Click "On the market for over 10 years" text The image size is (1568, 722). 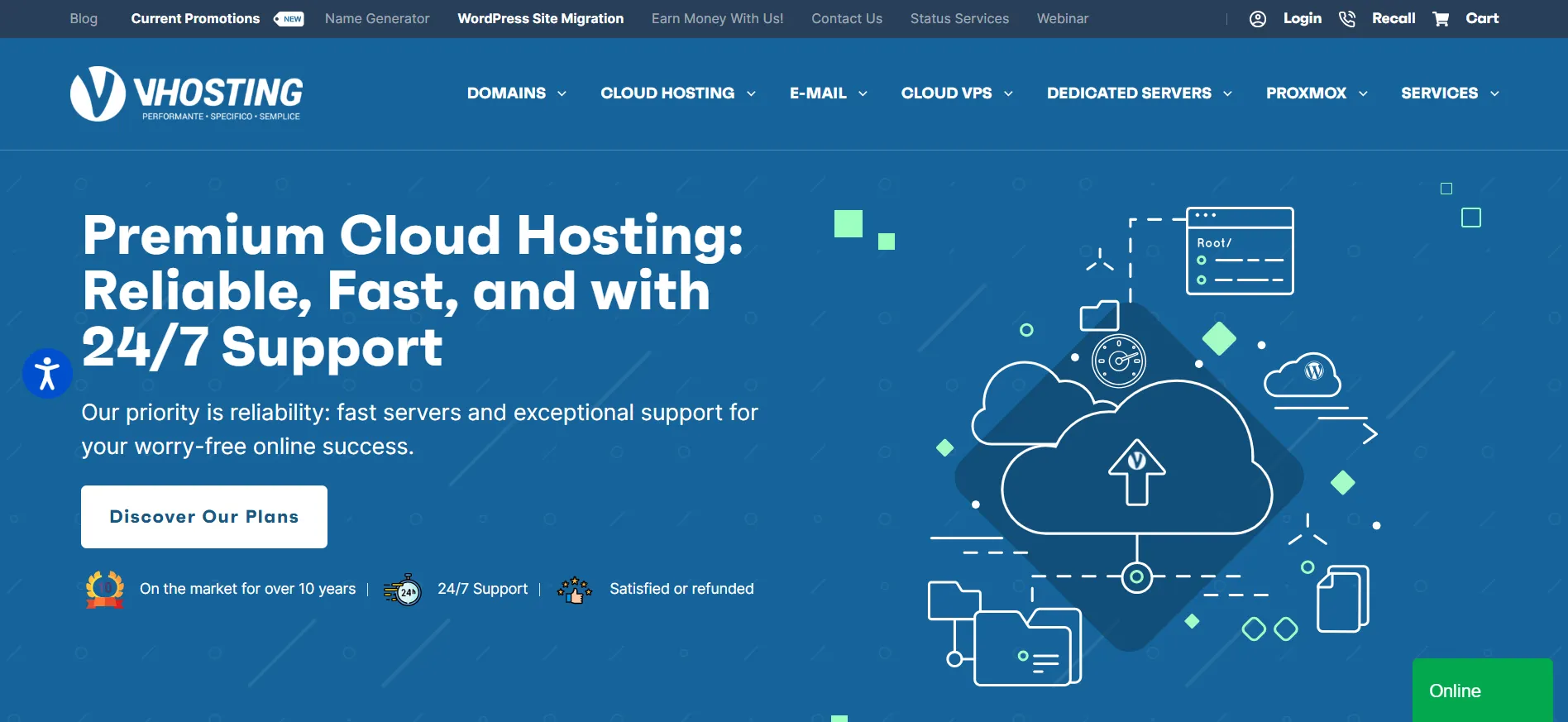tap(247, 589)
